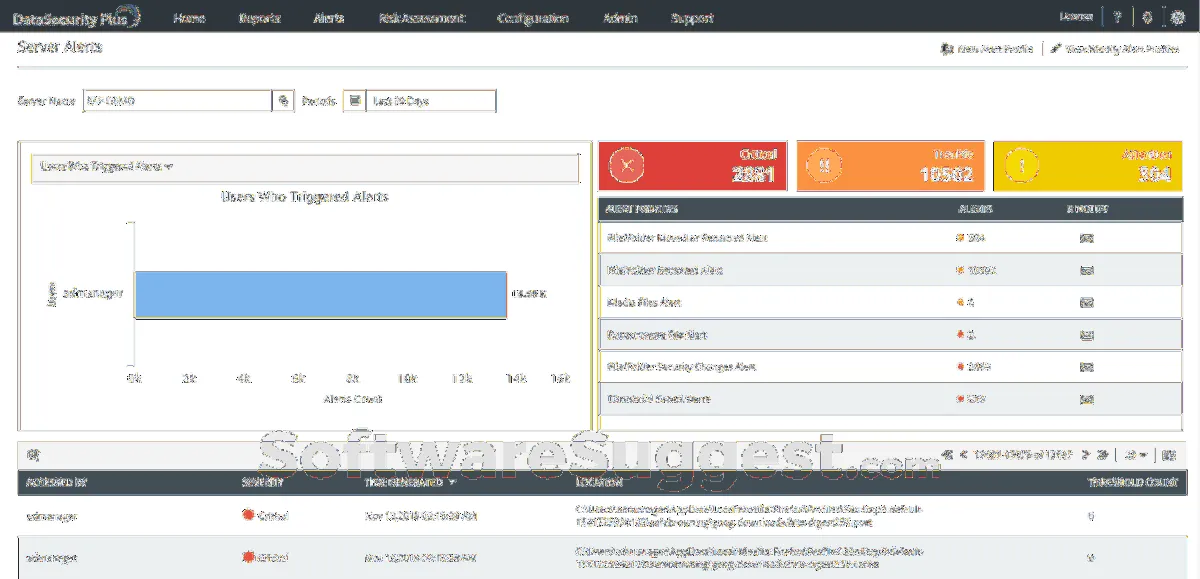
Task: Click the time generated in first alert row
Action: pyautogui.click(x=421, y=516)
